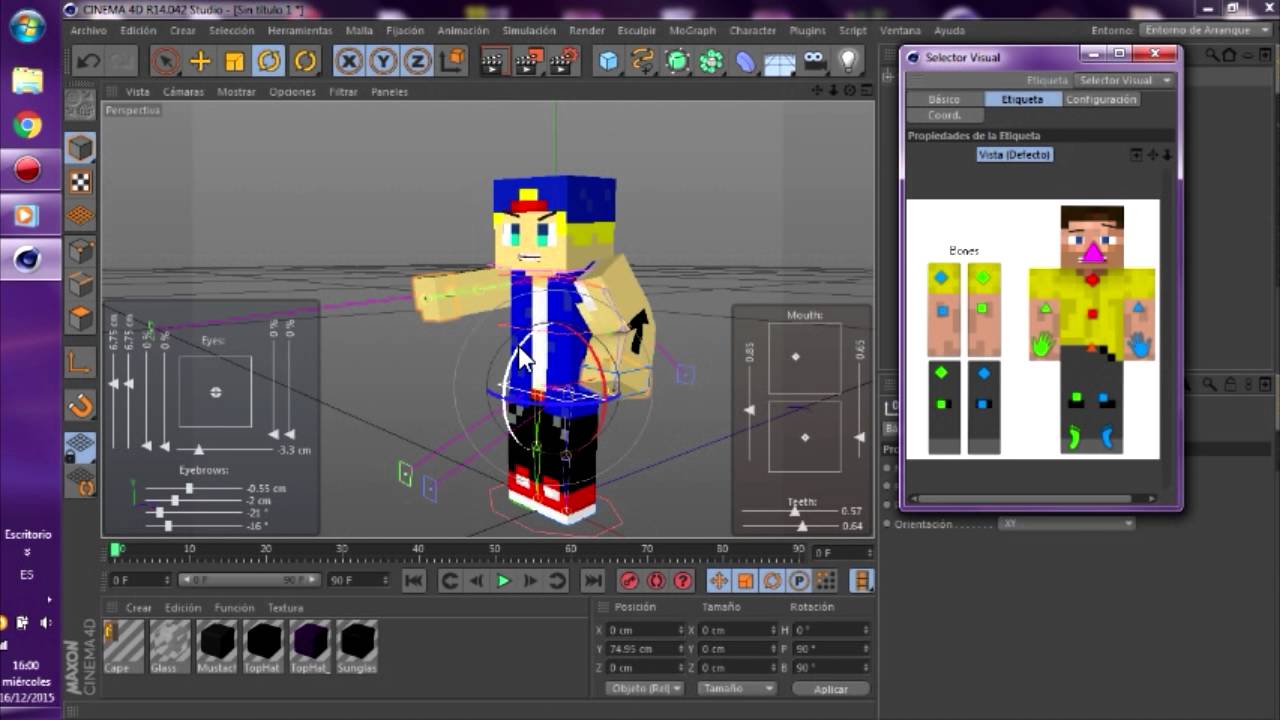The image size is (1280, 720).
Task: Activate the highlighted Rotate tool
Action: point(268,62)
